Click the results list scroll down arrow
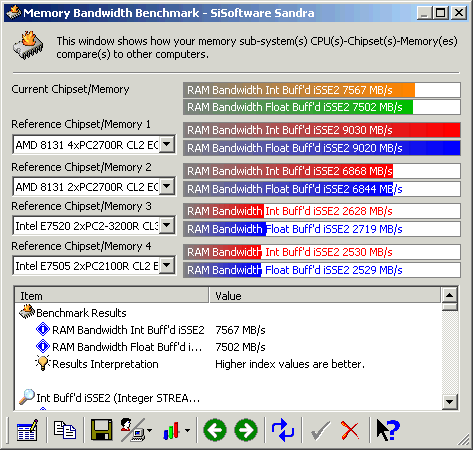The image size is (473, 450). pyautogui.click(x=449, y=401)
